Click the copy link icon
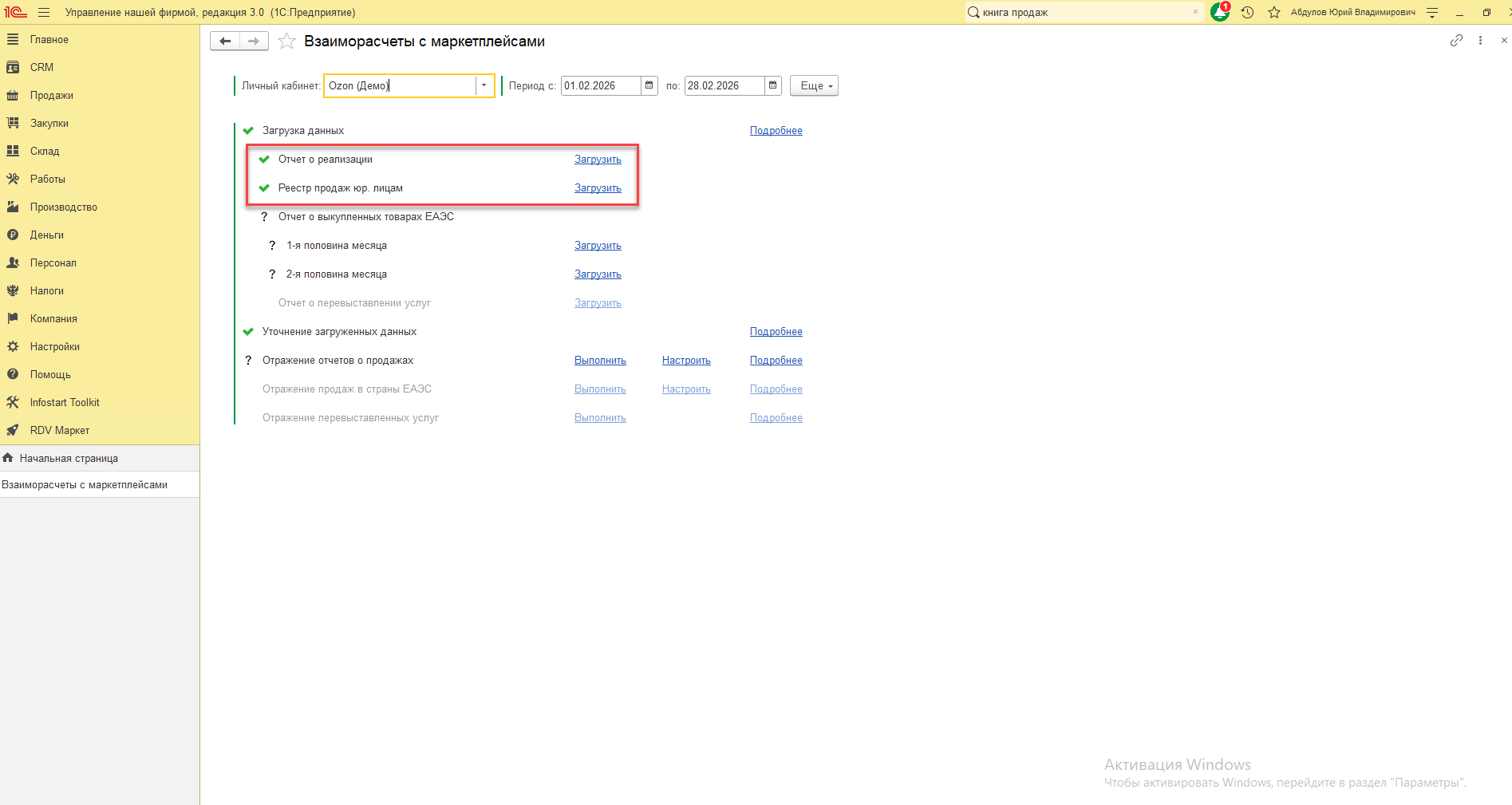1512x805 pixels. coord(1456,41)
